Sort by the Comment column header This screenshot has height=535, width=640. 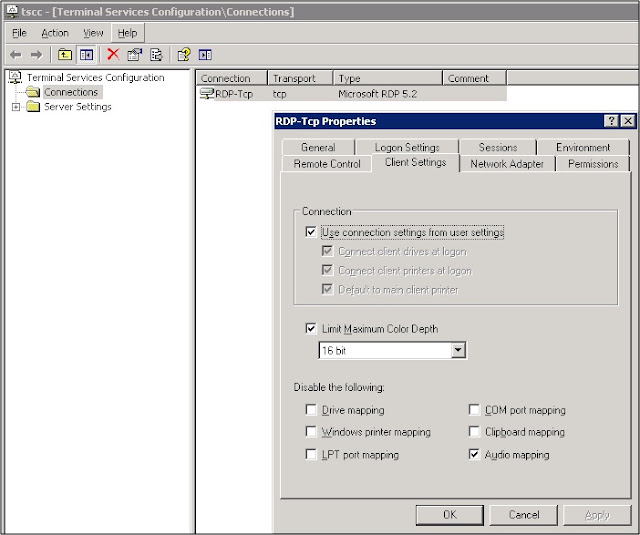pos(475,78)
